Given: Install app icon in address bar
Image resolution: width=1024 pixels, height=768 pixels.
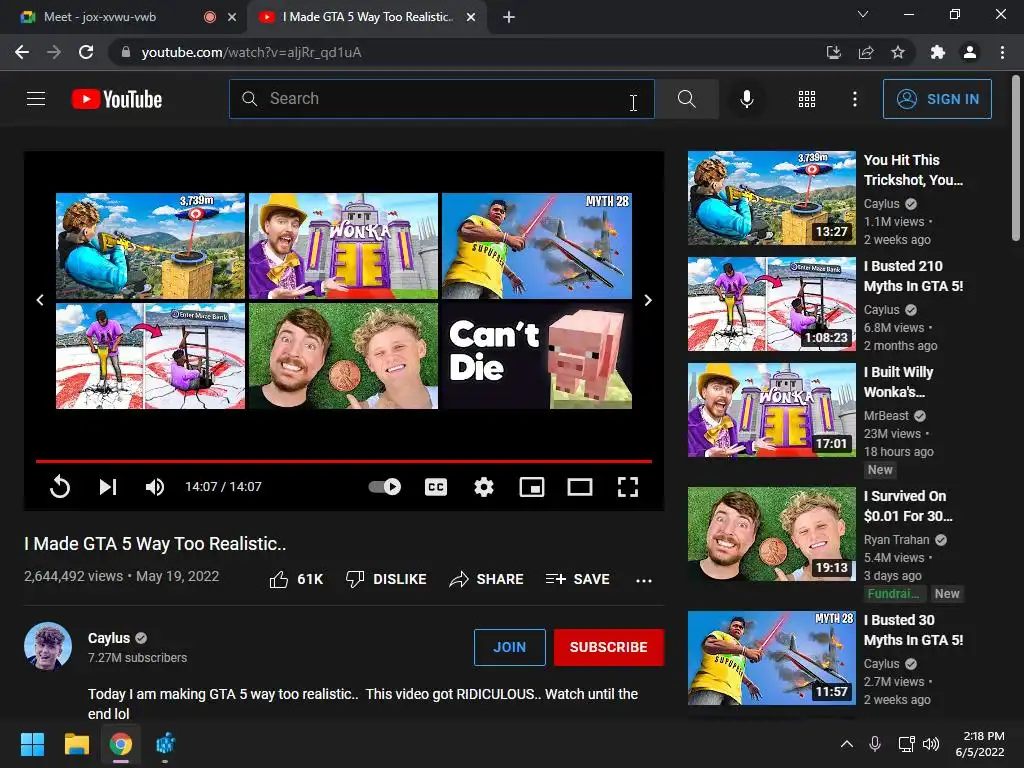Looking at the screenshot, I should tap(833, 52).
